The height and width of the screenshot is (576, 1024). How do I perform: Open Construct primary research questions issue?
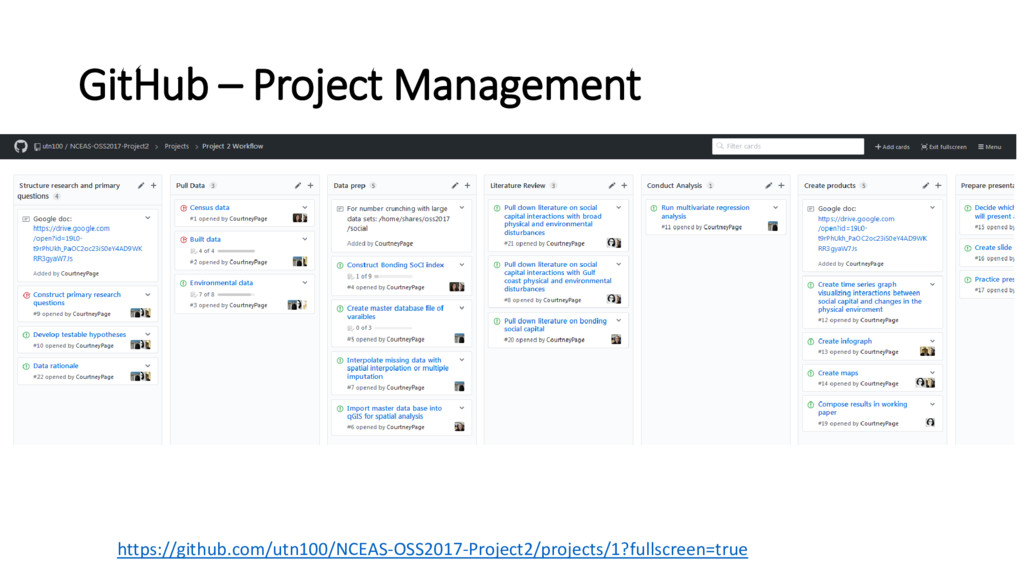coord(77,298)
